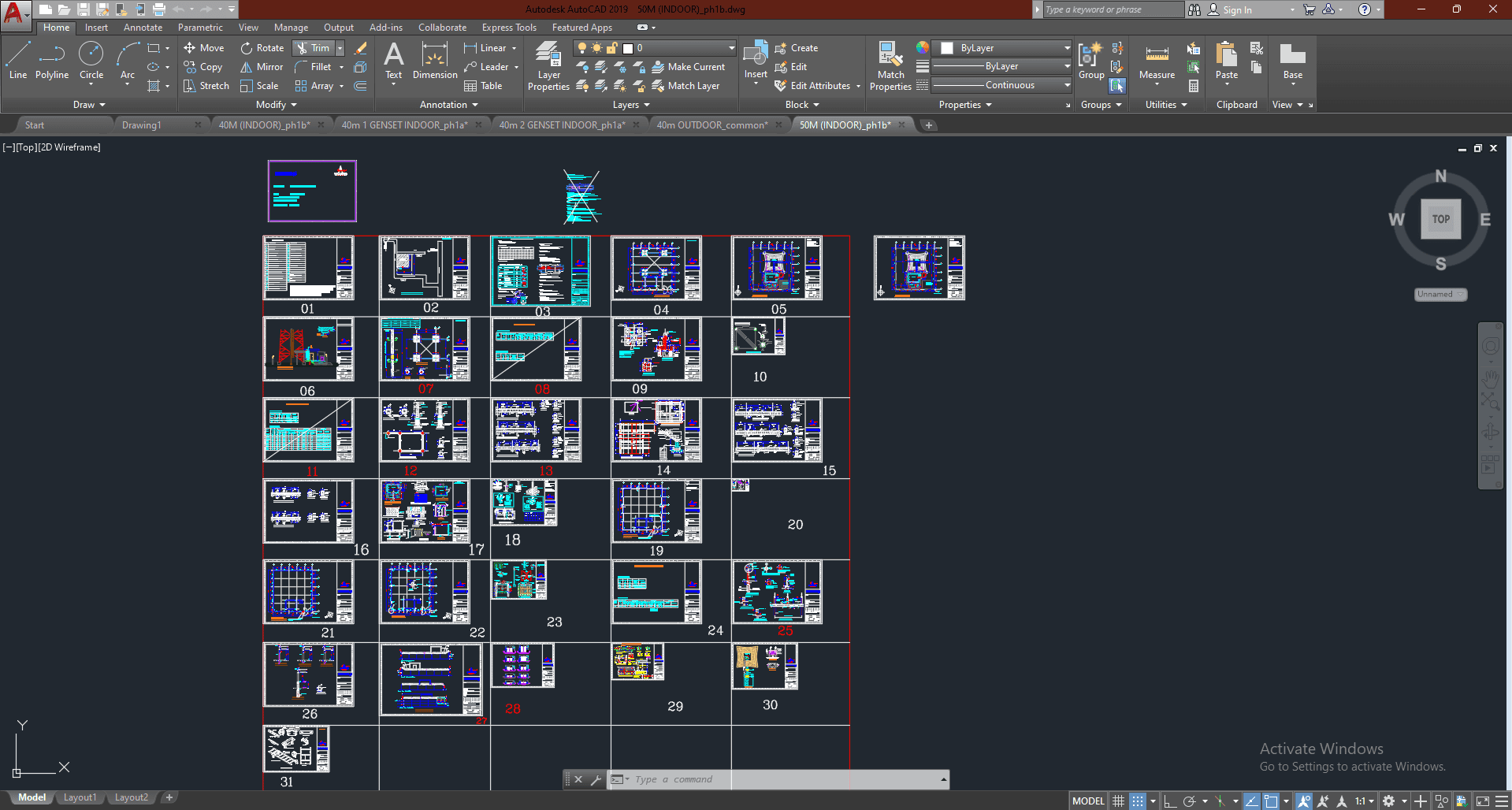Toggle the drawing grid display in status bar
Viewport: 1512px width, 810px height.
pyautogui.click(x=1118, y=801)
